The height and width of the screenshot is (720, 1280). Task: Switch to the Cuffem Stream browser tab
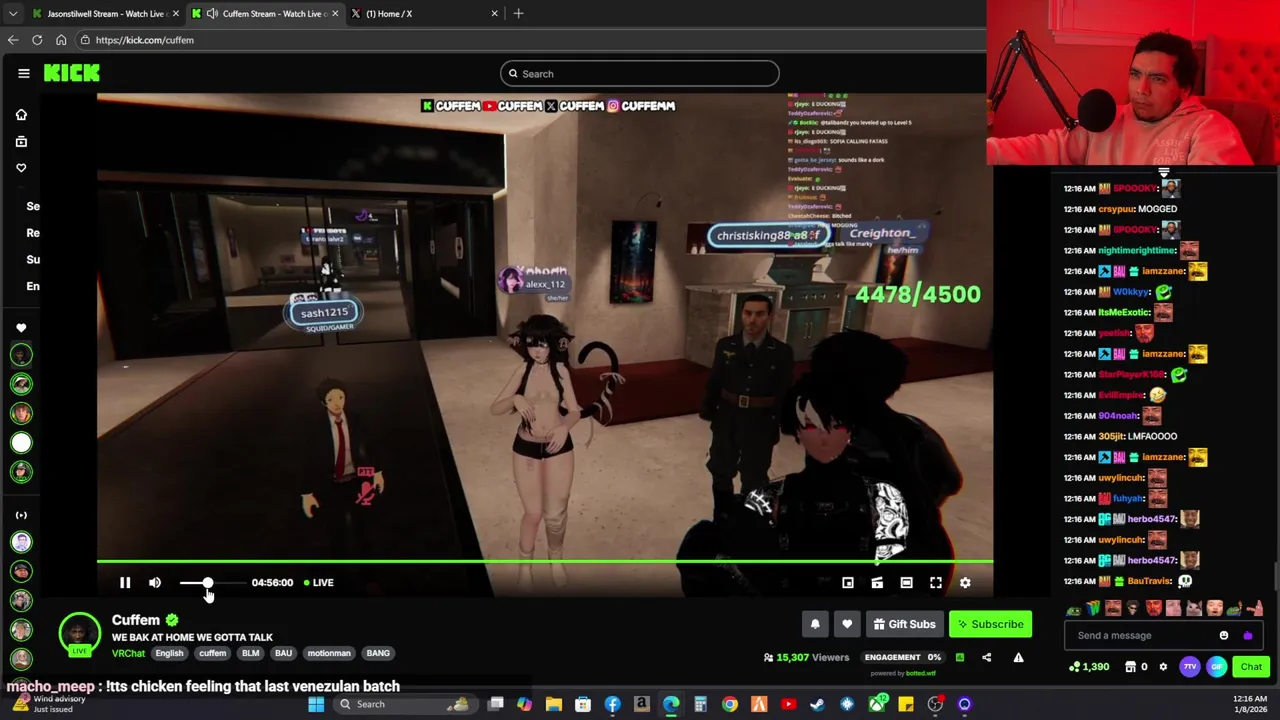point(266,13)
